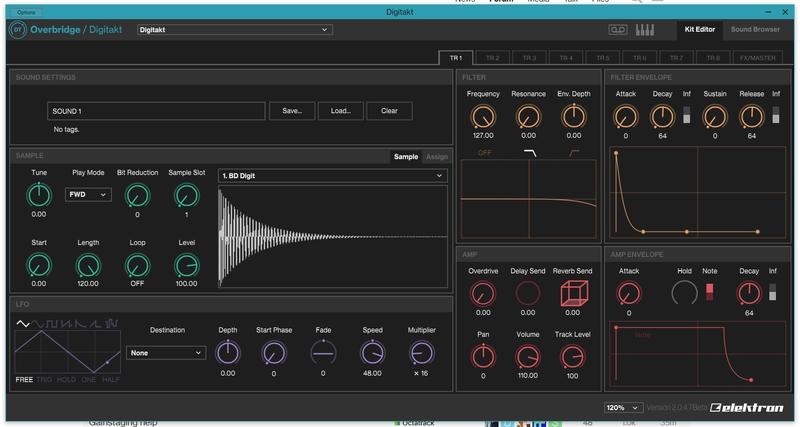Select the FX/MASTER tab
Image resolution: width=800 pixels, height=427 pixels.
tap(757, 58)
